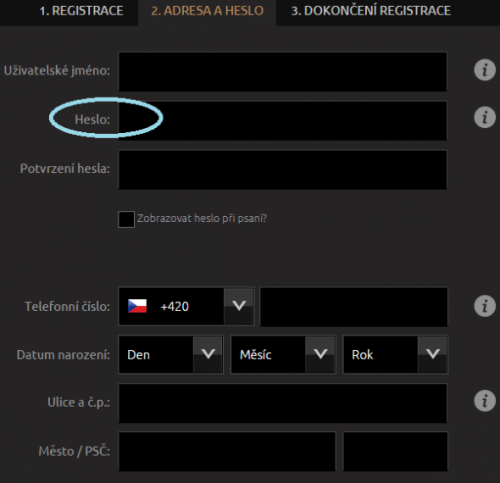
Task: Click info icon next to Uživatelské jméno
Action: tap(485, 70)
